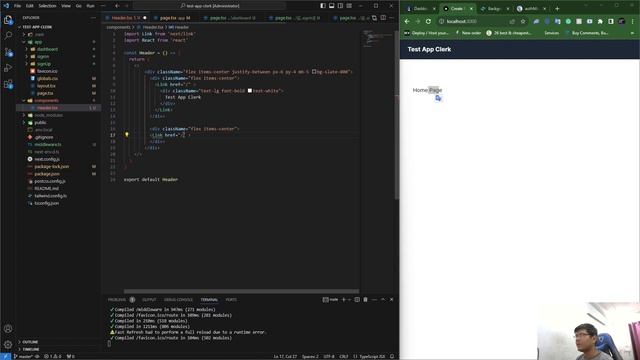The image size is (640, 360).
Task: Click the Chrome profile avatar
Action: [x=622, y=21]
